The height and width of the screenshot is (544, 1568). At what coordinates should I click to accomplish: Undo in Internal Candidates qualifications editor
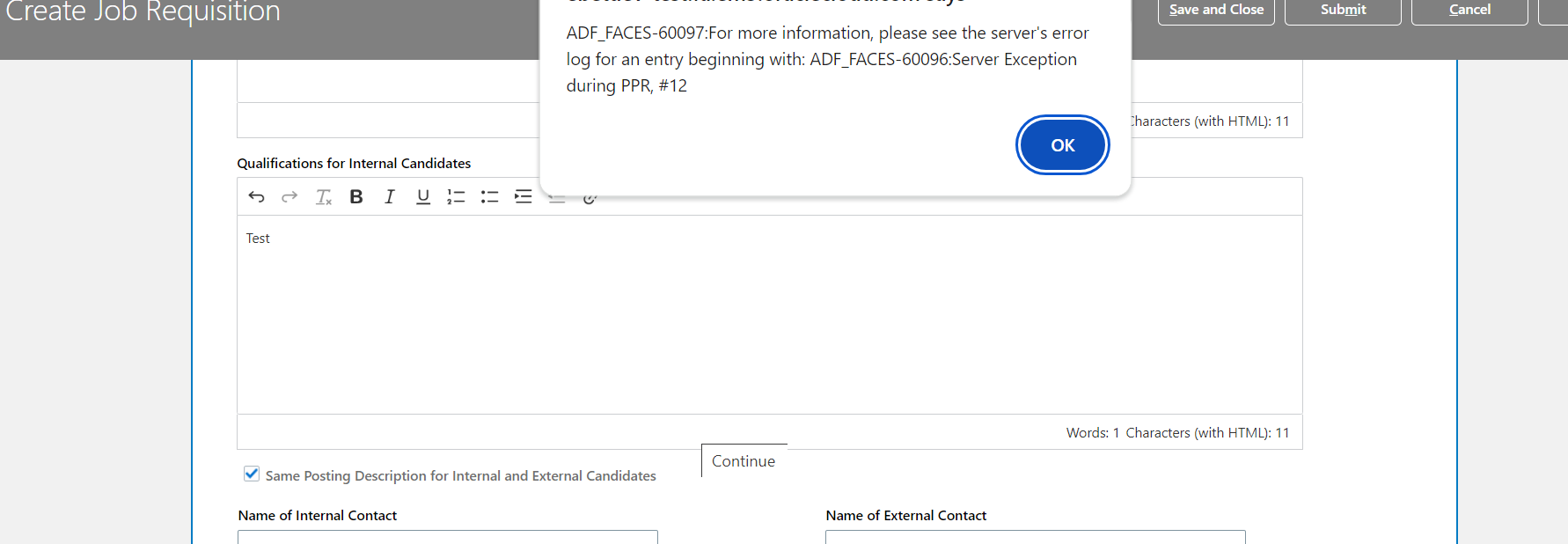tap(256, 196)
